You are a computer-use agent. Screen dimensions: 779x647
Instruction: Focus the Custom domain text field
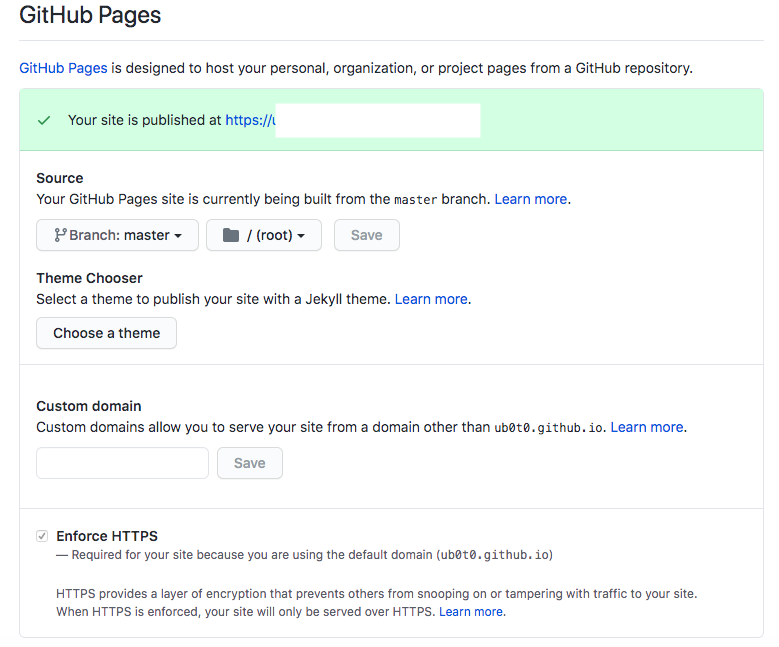122,463
